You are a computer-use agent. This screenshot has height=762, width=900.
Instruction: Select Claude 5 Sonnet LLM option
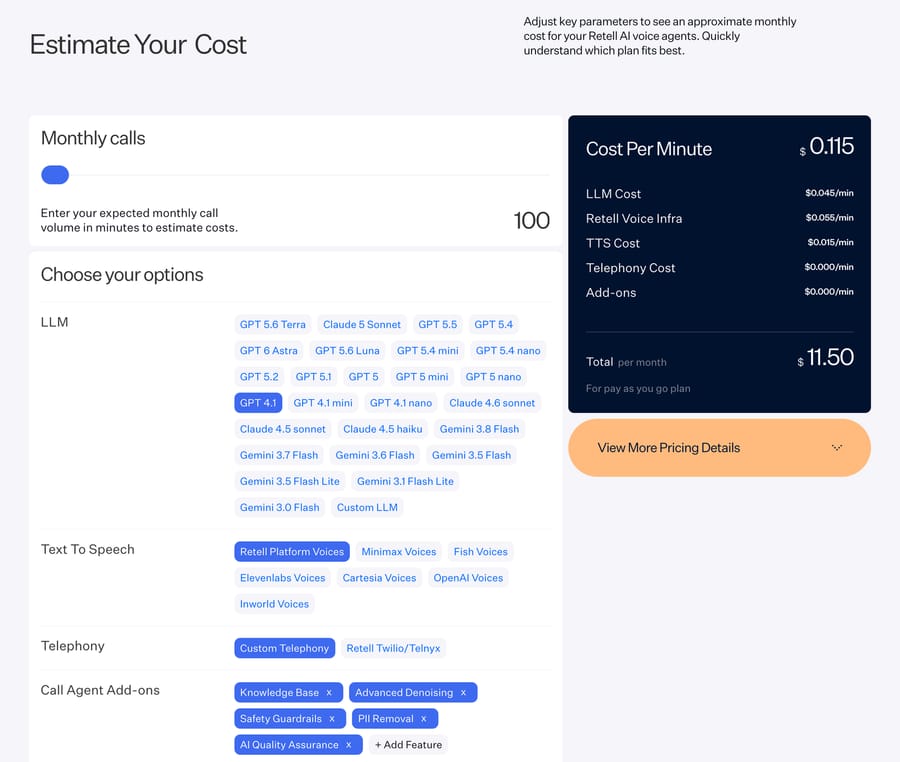362,325
